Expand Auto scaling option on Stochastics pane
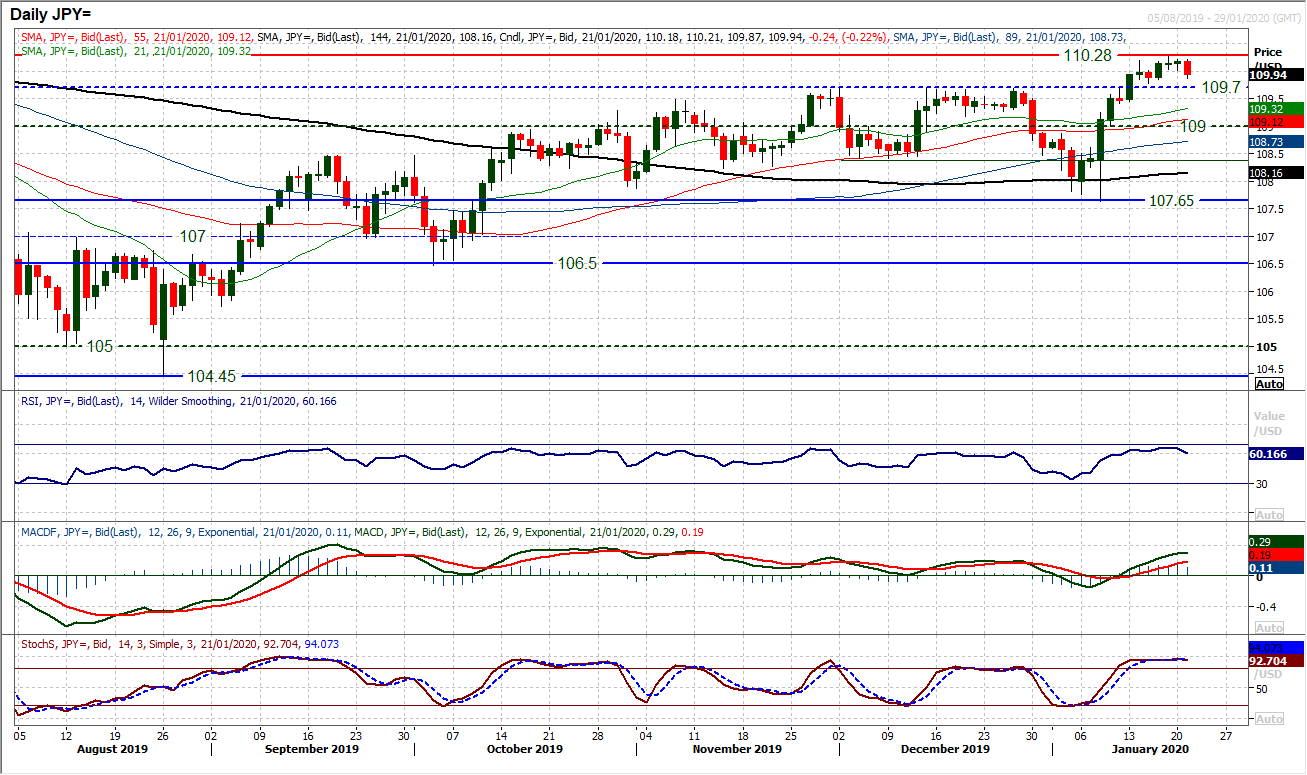 1271,717
